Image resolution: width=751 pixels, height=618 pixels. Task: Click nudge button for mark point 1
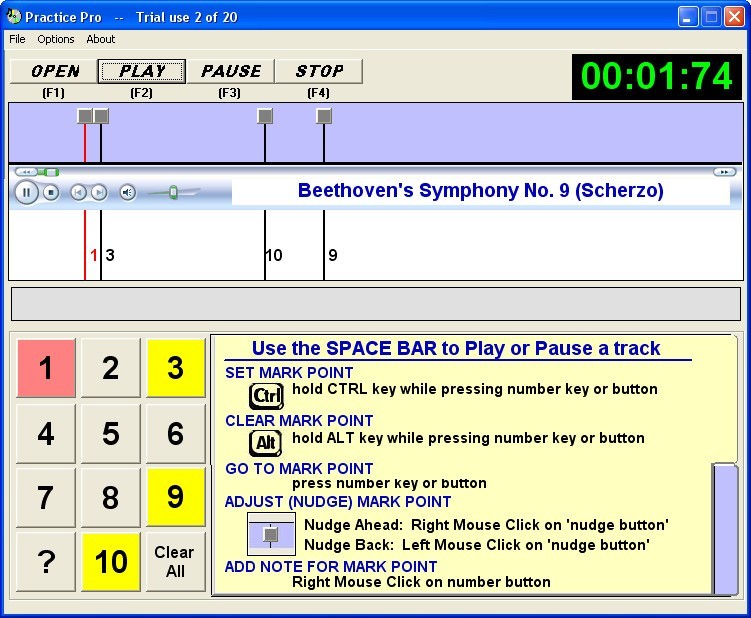click(x=84, y=116)
